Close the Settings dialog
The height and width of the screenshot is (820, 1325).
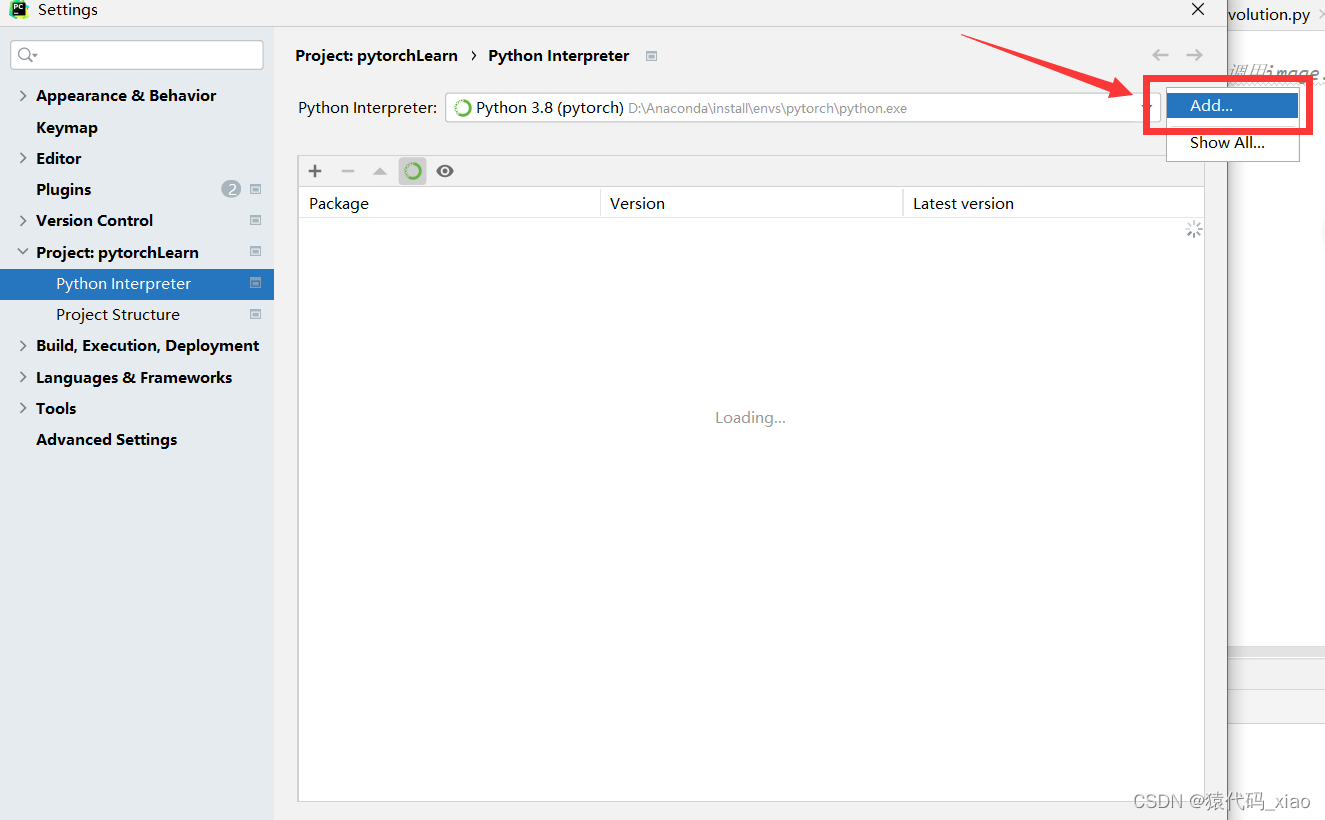[x=1198, y=10]
